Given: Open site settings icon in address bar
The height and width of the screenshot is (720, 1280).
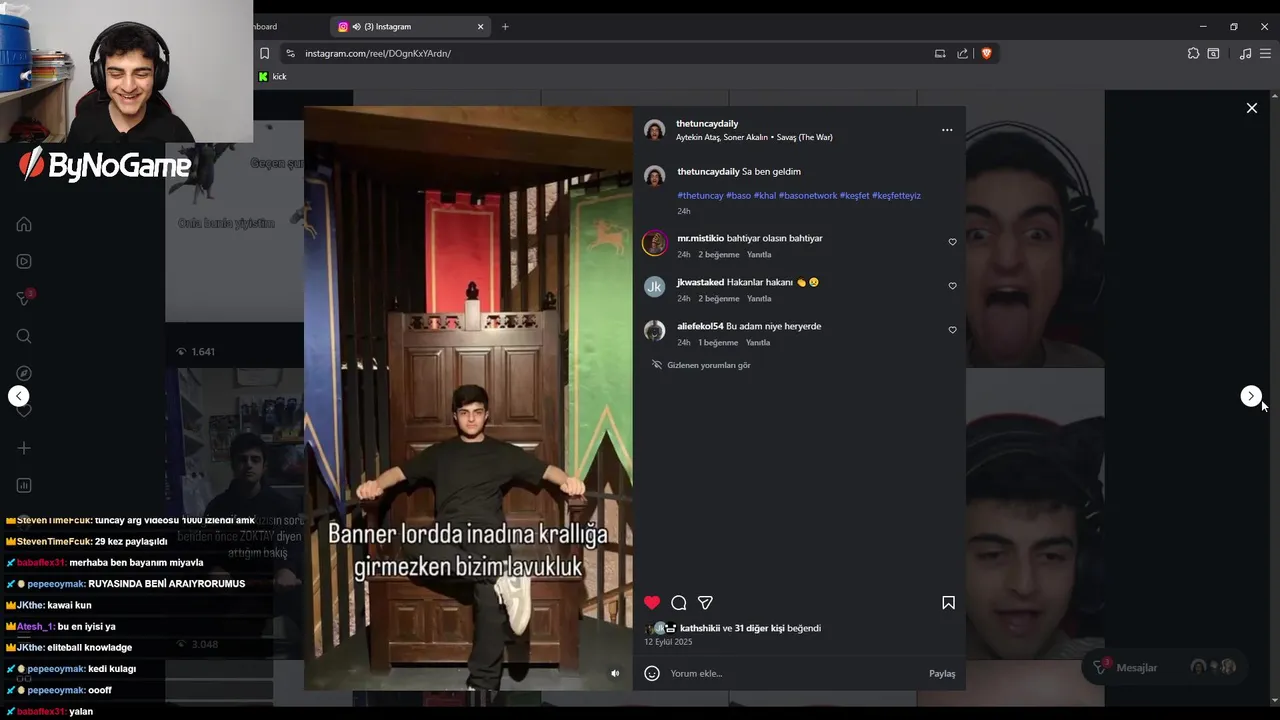Looking at the screenshot, I should (x=290, y=53).
